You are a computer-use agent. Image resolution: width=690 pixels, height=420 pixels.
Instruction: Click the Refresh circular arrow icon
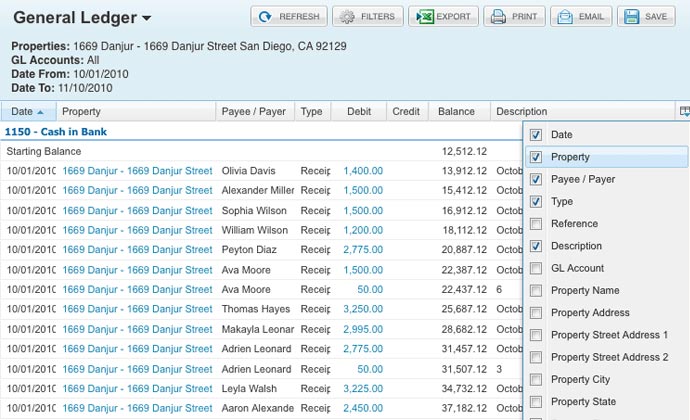265,17
